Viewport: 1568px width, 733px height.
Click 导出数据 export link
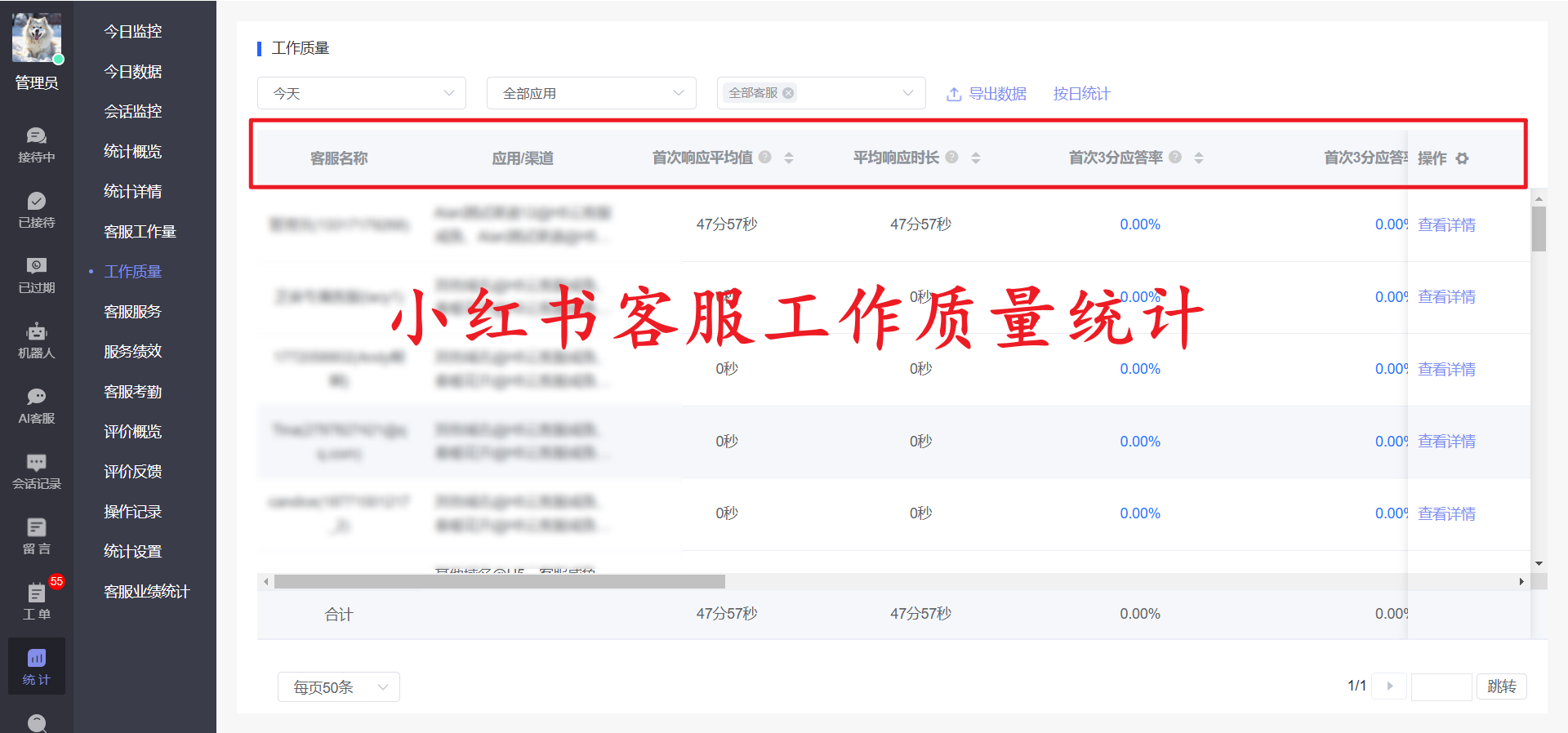997,94
